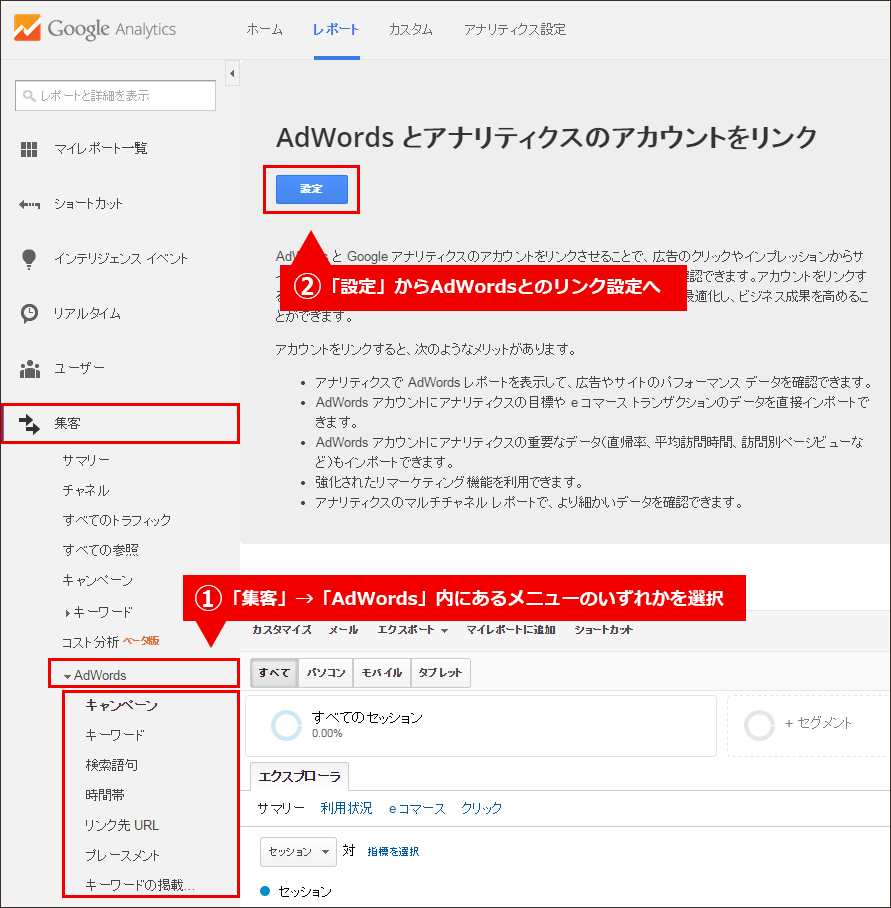Open サマリー under 集客
The width and height of the screenshot is (891, 908).
86,460
